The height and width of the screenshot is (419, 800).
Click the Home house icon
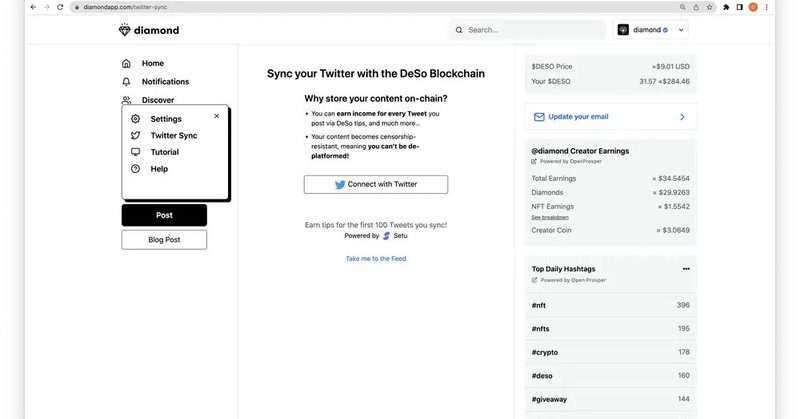[127, 63]
